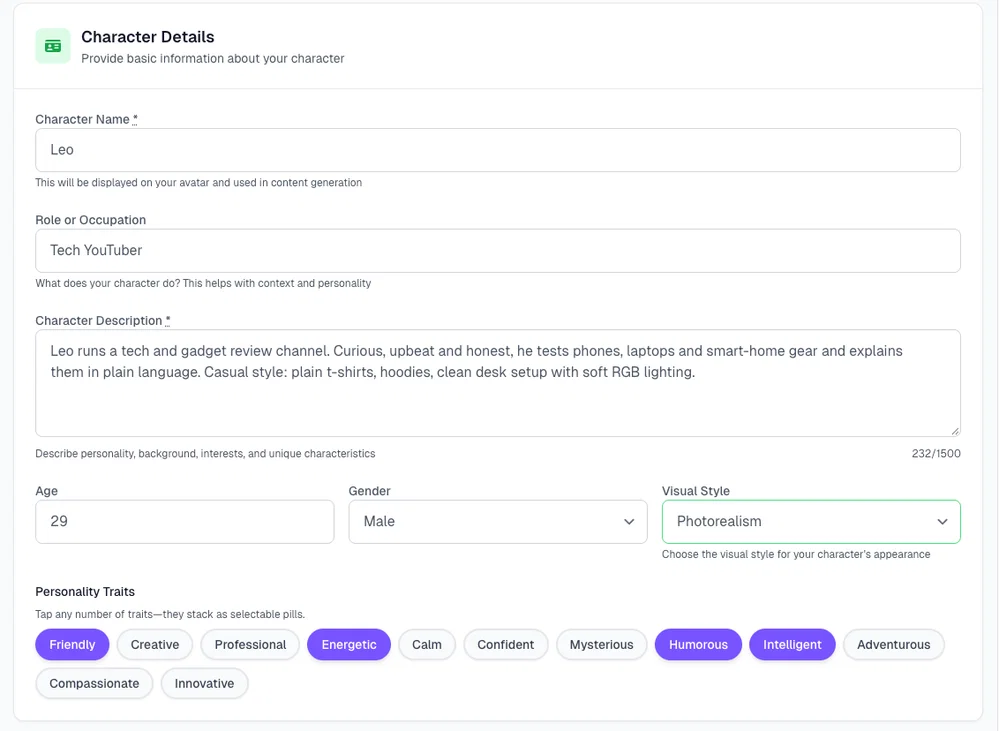Click the 'Provide basic information about your character' subtitle
Viewport: 999px width, 731px height.
click(213, 59)
